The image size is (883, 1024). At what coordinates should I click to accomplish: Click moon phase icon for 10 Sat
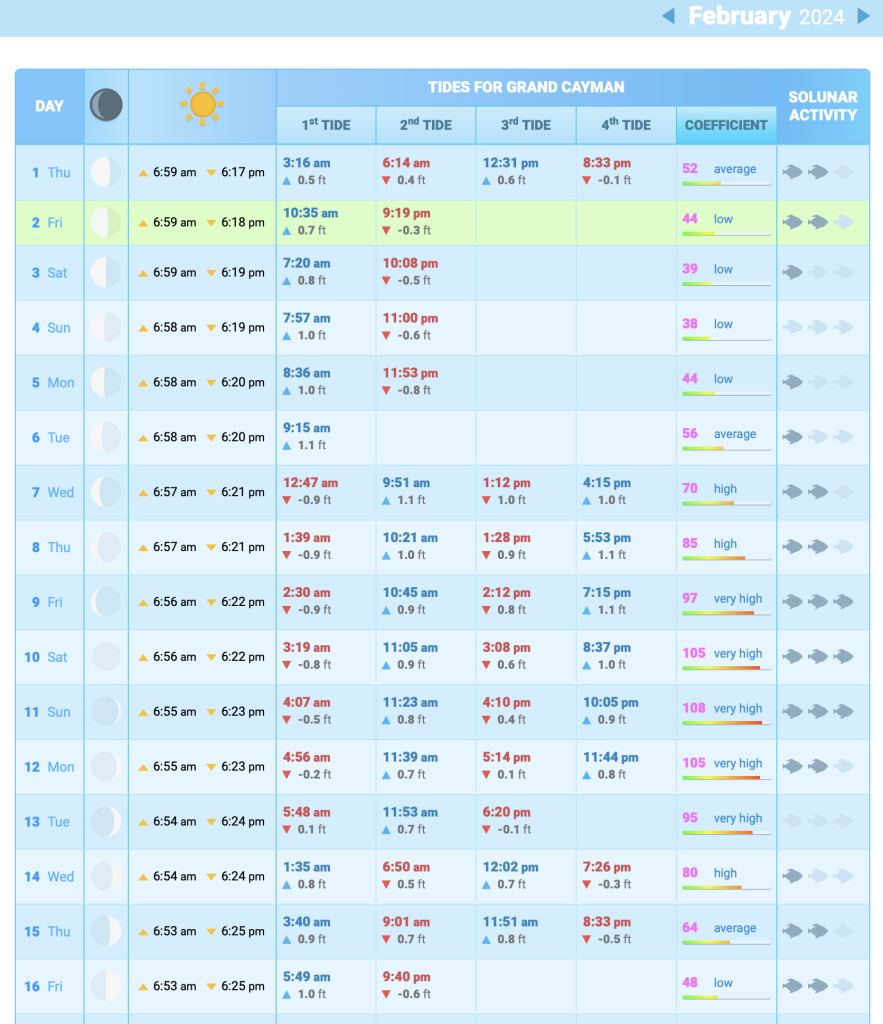pos(106,657)
